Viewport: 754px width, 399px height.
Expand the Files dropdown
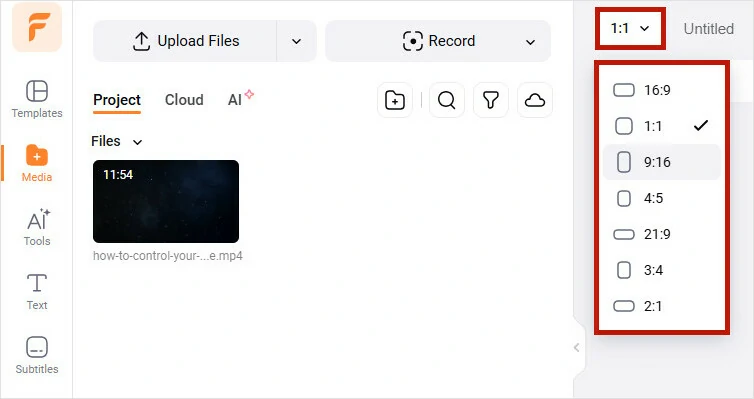tap(117, 141)
